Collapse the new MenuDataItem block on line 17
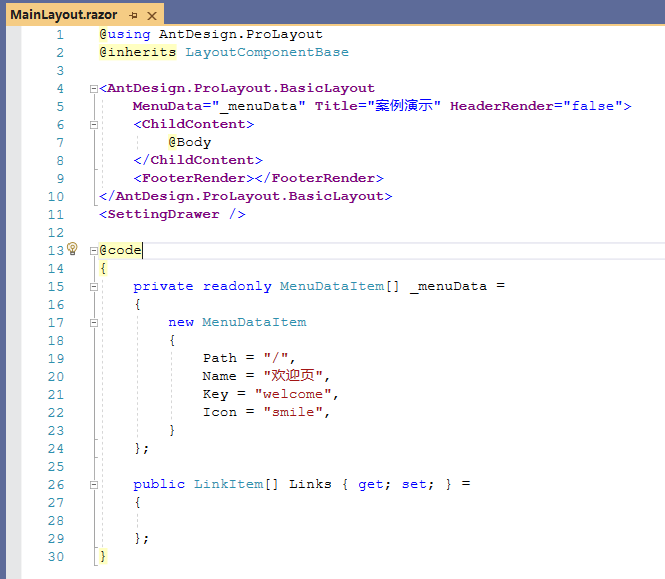Screen dimensions: 665x579 click(x=94, y=323)
